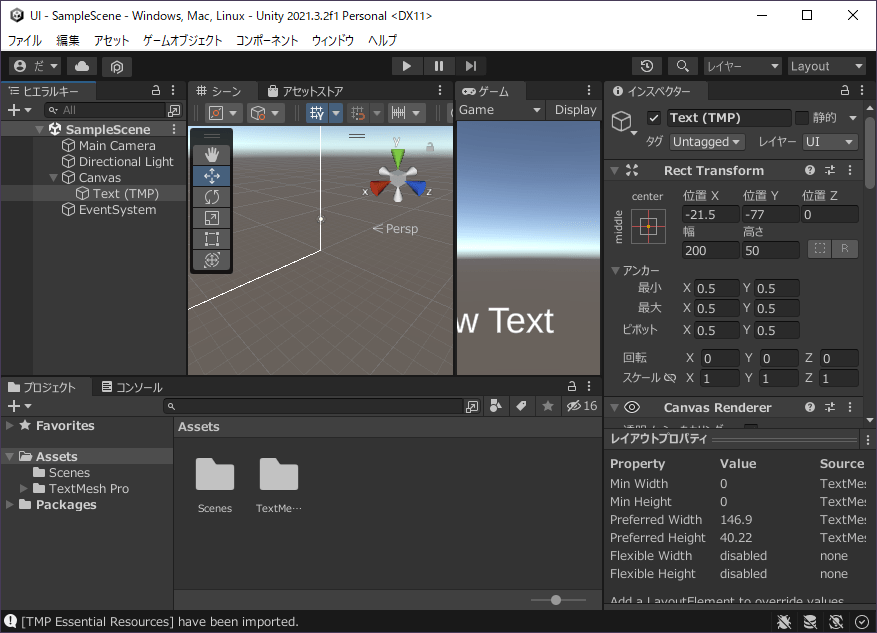This screenshot has width=877, height=633.
Task: Toggle Text (TMP) active checkbox
Action: point(654,118)
